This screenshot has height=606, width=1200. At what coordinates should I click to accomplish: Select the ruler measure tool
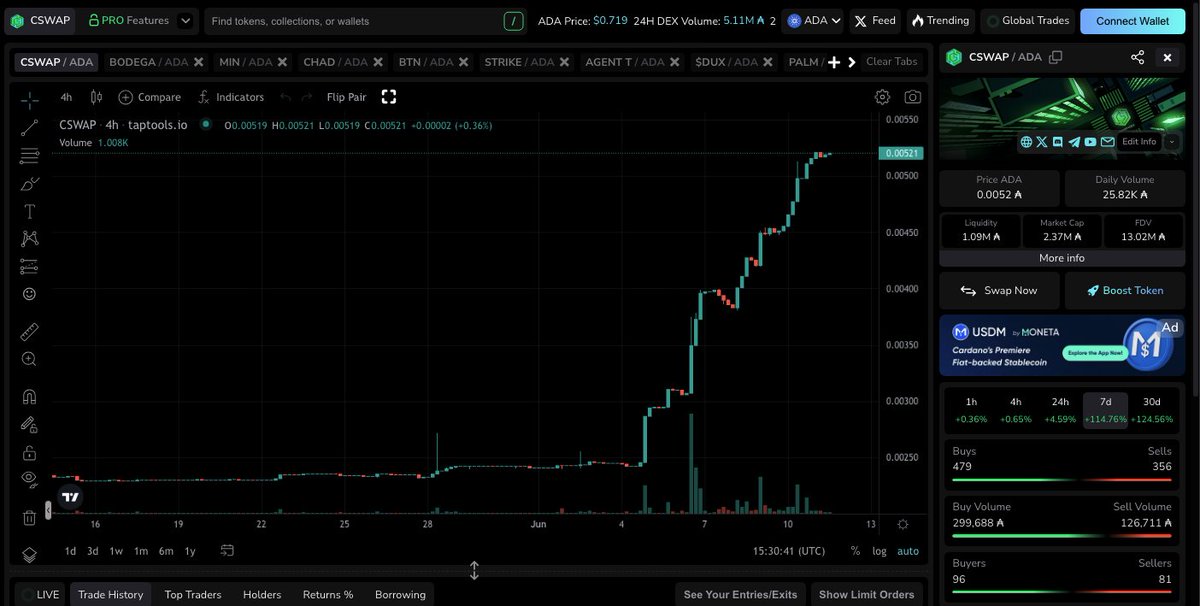[29, 332]
